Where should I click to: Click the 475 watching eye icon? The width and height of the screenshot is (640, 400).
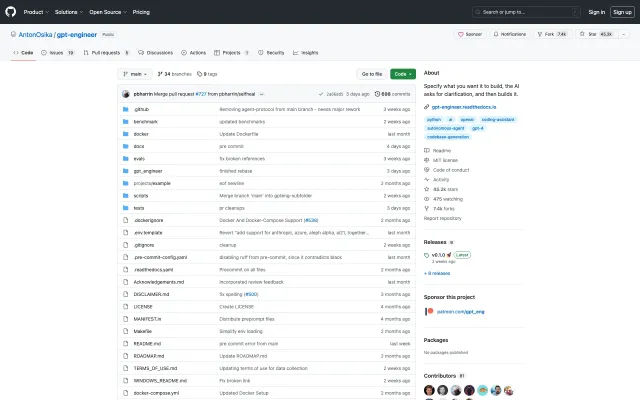click(427, 199)
